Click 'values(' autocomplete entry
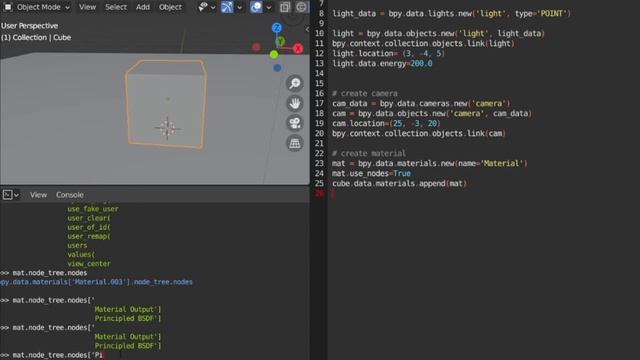This screenshot has width=640, height=360. [x=81, y=255]
